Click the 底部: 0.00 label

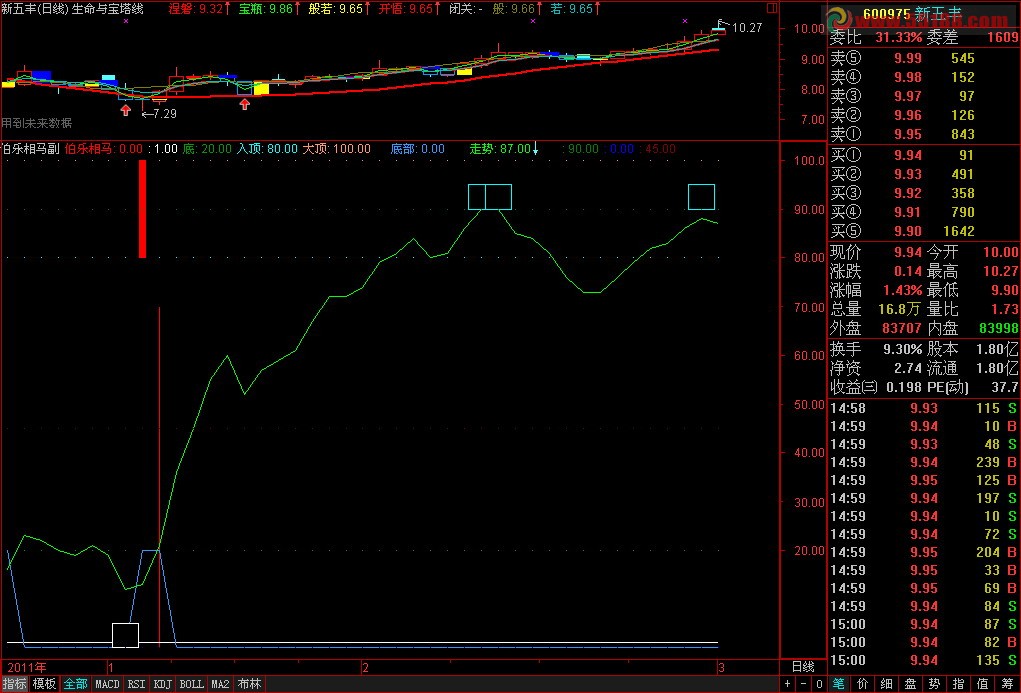(x=417, y=148)
